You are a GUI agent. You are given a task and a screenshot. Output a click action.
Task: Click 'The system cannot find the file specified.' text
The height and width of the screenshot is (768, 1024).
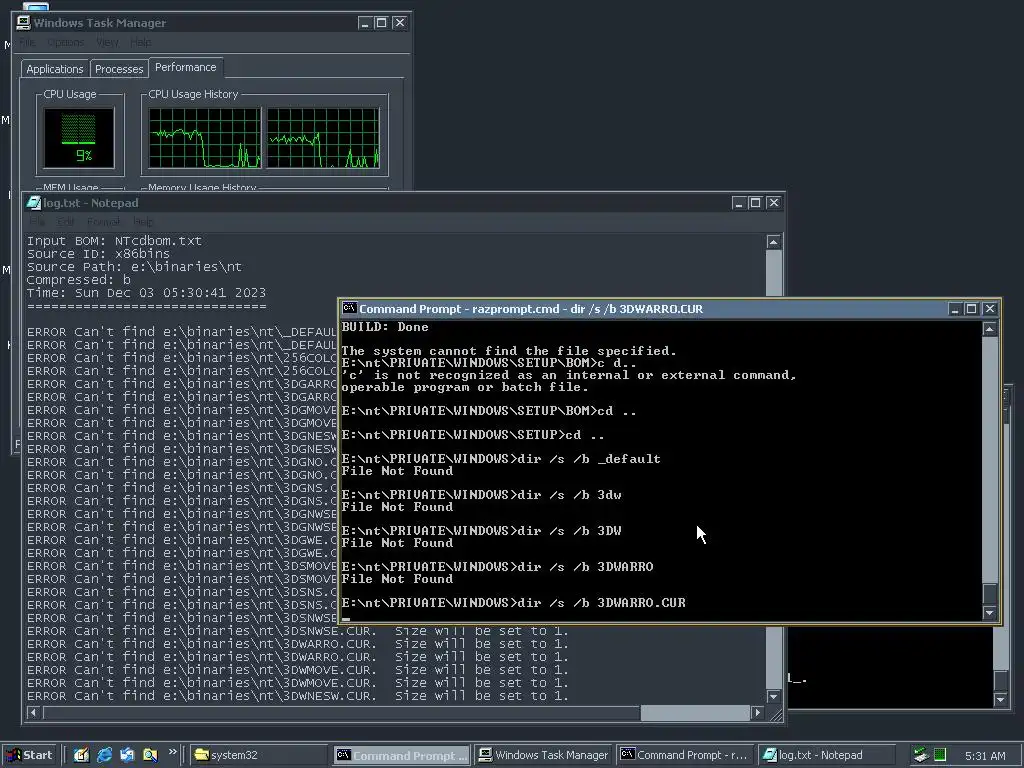[x=509, y=351]
